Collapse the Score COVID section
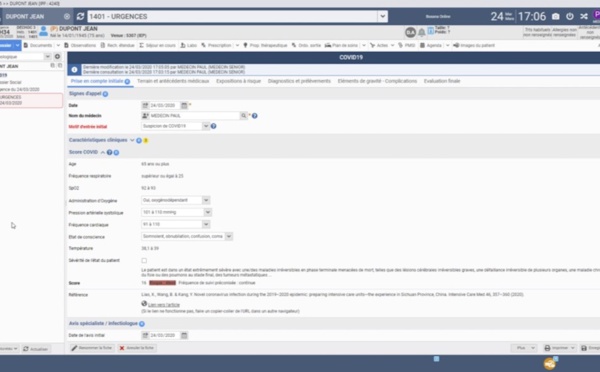This screenshot has width=600, height=372. (x=103, y=152)
